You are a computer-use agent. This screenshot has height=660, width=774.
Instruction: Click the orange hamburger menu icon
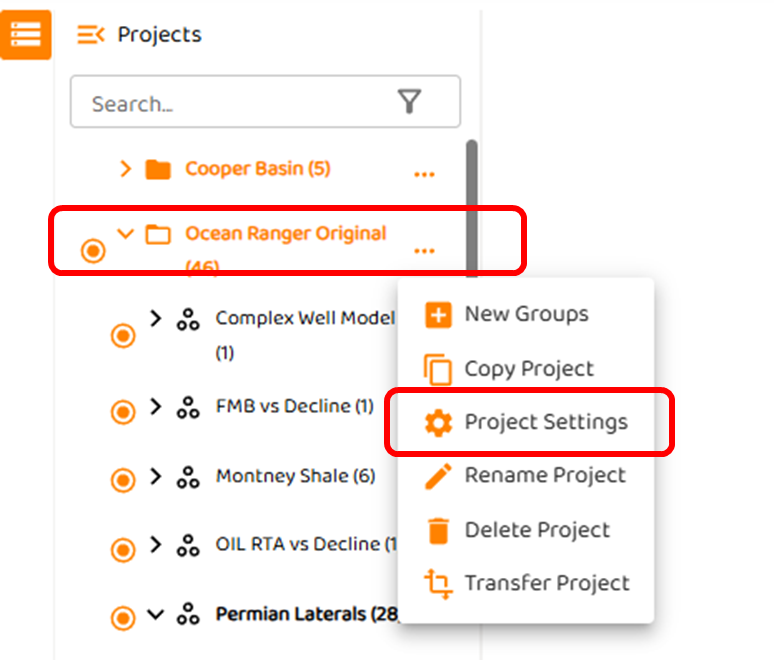pos(25,33)
